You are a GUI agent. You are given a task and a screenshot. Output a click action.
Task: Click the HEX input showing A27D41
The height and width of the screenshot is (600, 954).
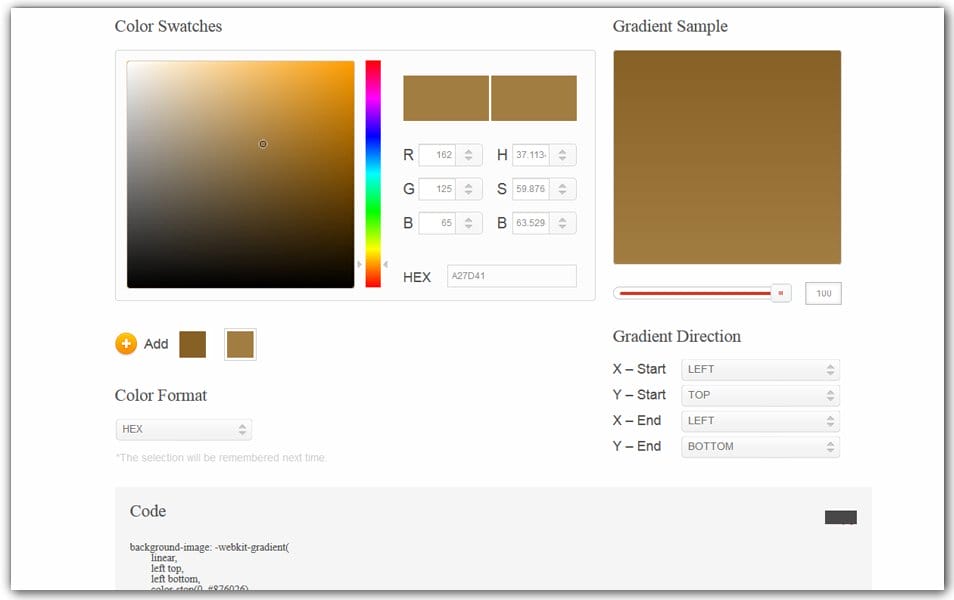pos(511,276)
